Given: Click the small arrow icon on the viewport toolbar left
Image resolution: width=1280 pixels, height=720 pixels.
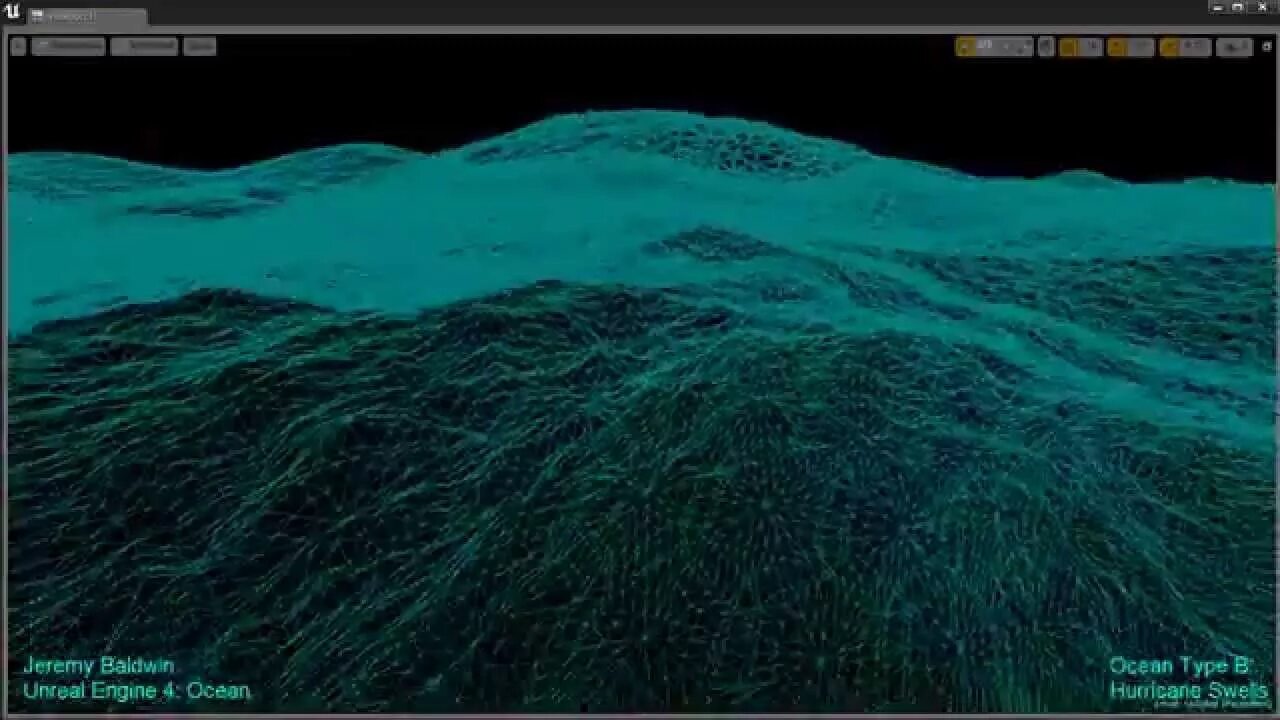Looking at the screenshot, I should point(18,46).
